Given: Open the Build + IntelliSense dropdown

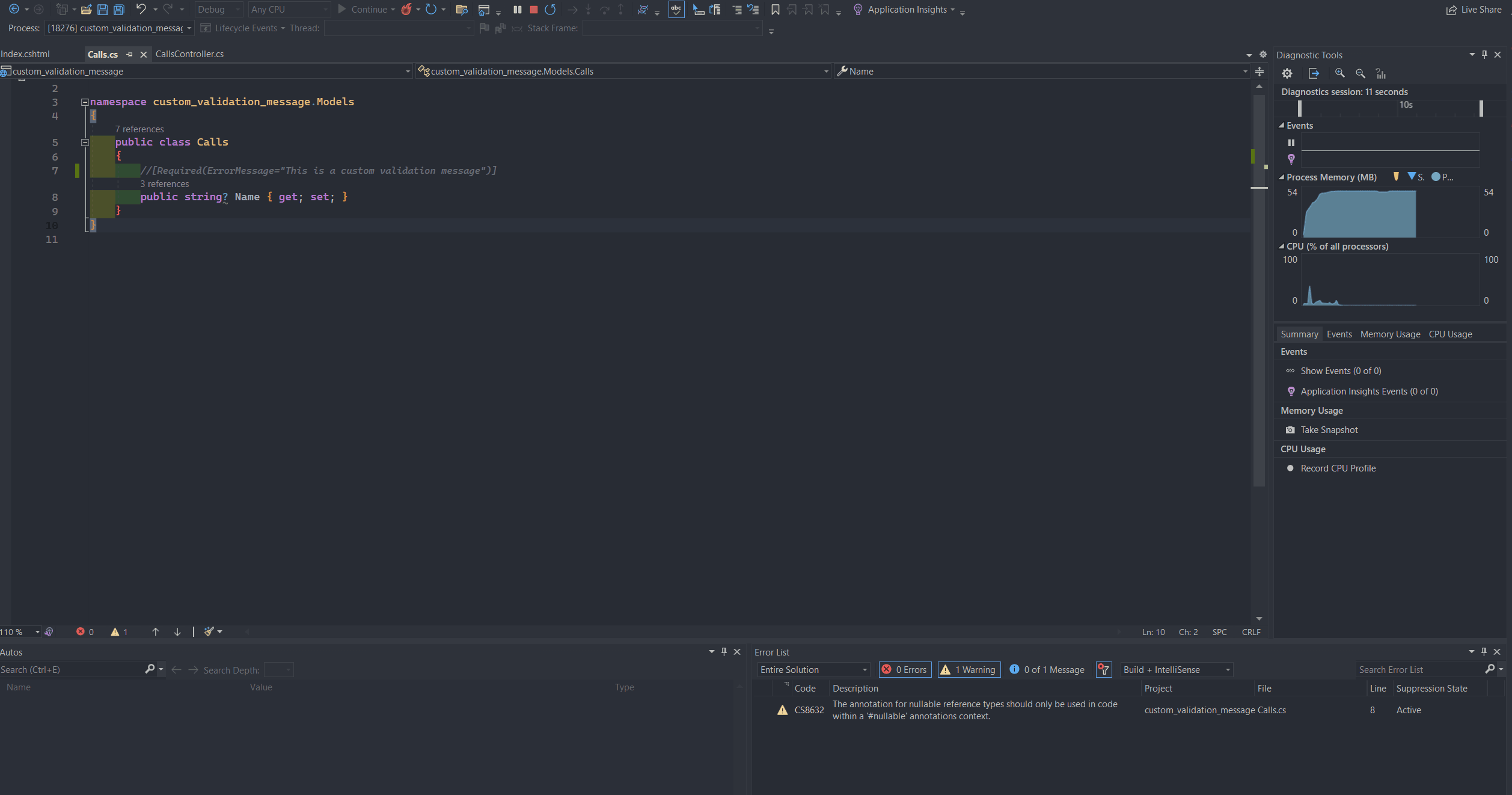Looking at the screenshot, I should pyautogui.click(x=1177, y=669).
